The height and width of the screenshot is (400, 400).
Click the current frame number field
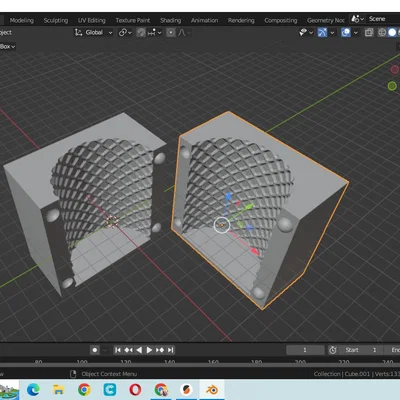[305, 350]
